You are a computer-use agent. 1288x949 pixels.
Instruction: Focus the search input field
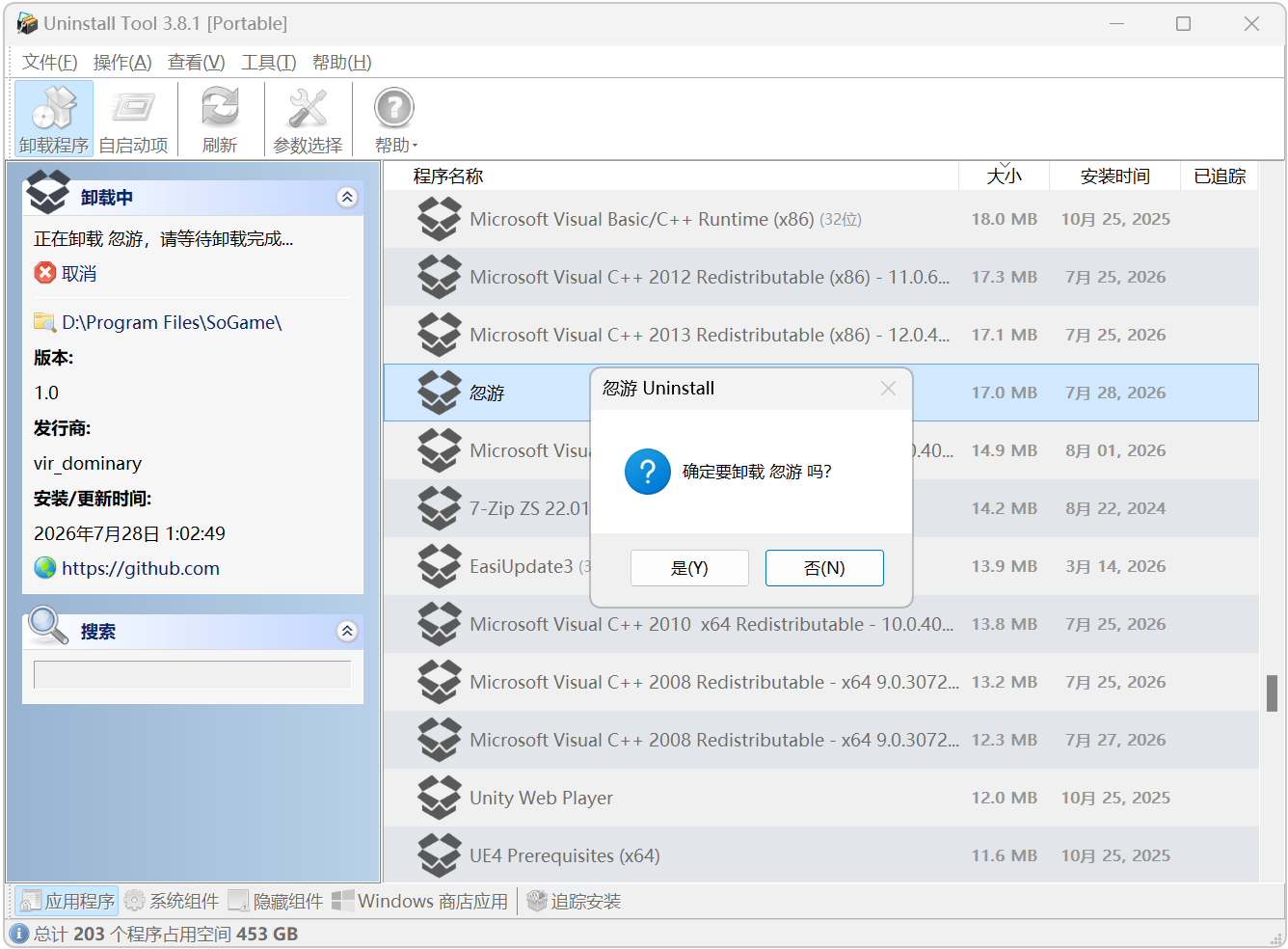pyautogui.click(x=193, y=674)
